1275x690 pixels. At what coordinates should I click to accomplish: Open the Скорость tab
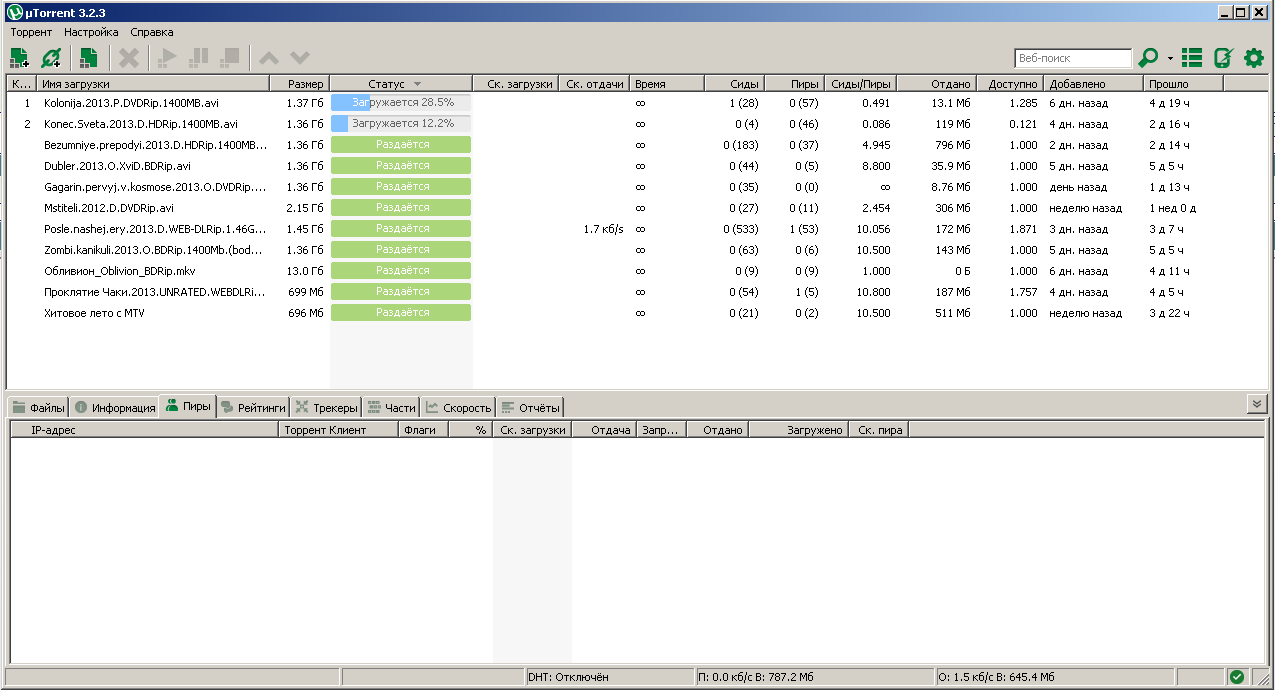point(458,407)
